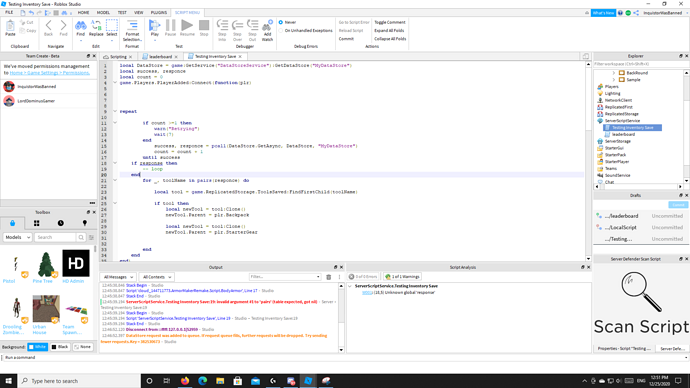This screenshot has width=690, height=388.
Task: Set toolbox background to Black
Action: pyautogui.click(x=60, y=347)
